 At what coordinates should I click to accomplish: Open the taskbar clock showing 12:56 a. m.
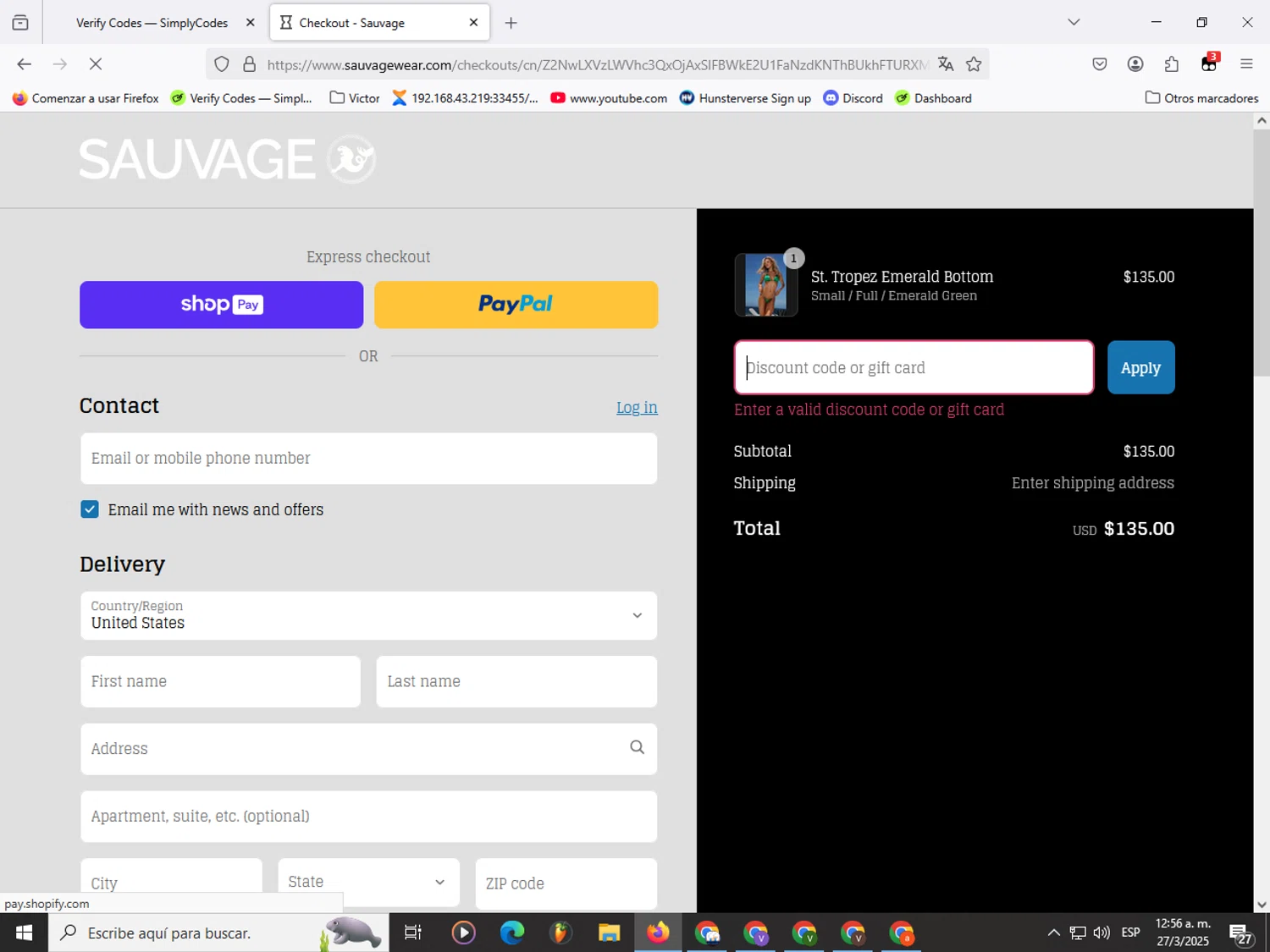point(1183,933)
